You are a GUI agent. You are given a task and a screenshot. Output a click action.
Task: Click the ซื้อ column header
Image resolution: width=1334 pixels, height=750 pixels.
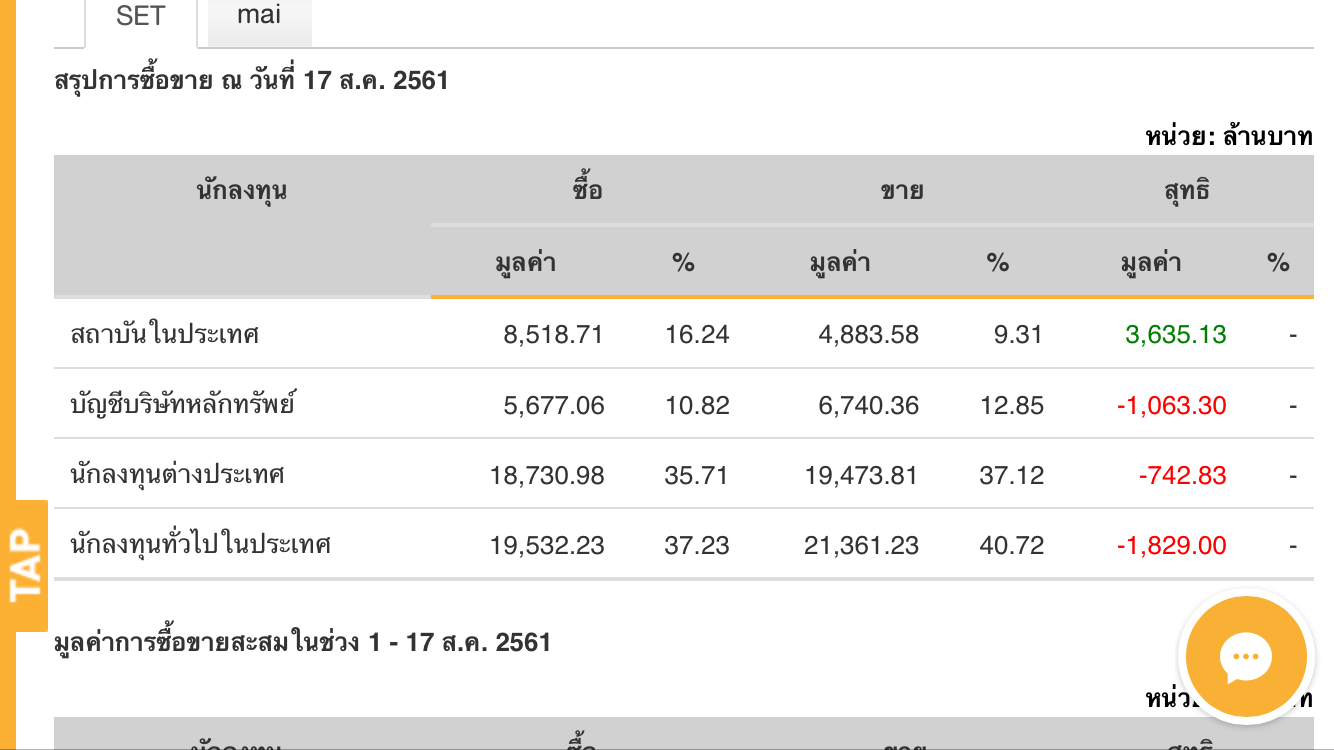click(587, 190)
